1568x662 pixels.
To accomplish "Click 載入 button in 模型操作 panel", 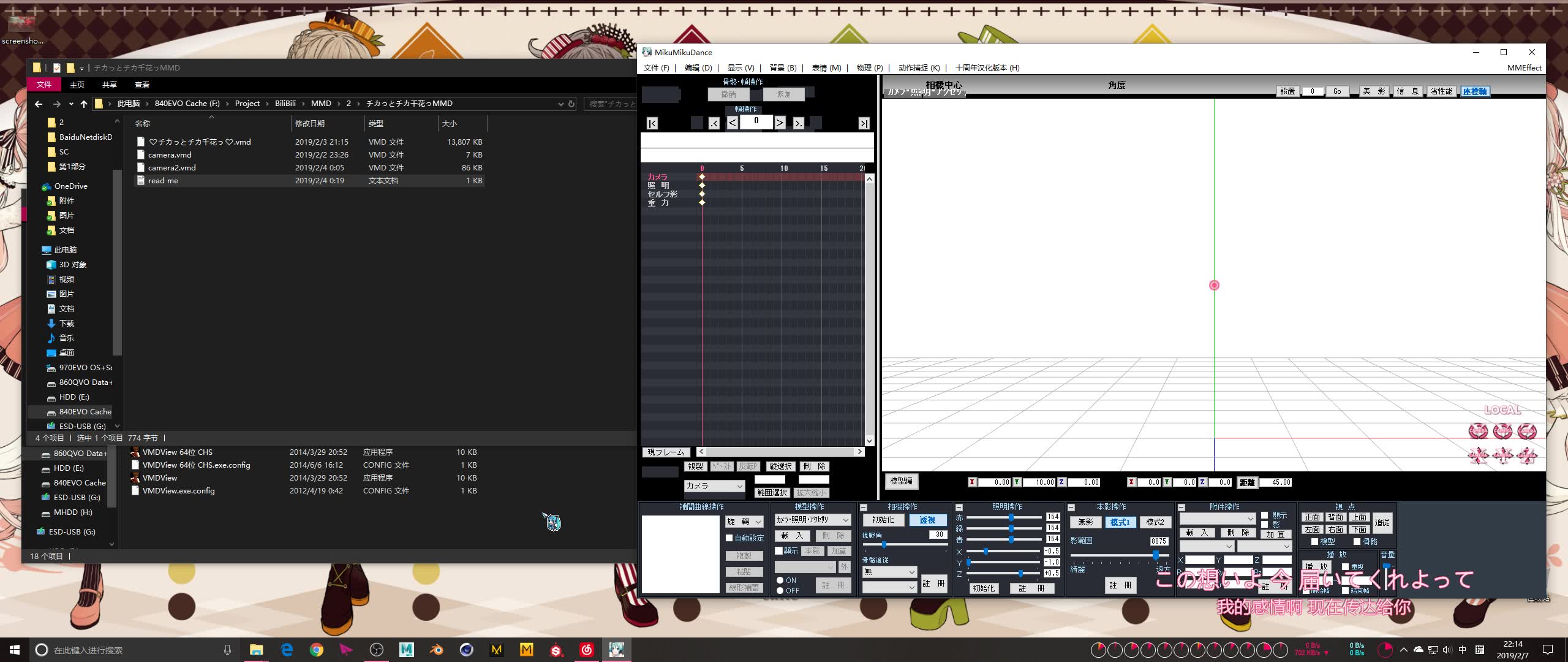I will [792, 535].
